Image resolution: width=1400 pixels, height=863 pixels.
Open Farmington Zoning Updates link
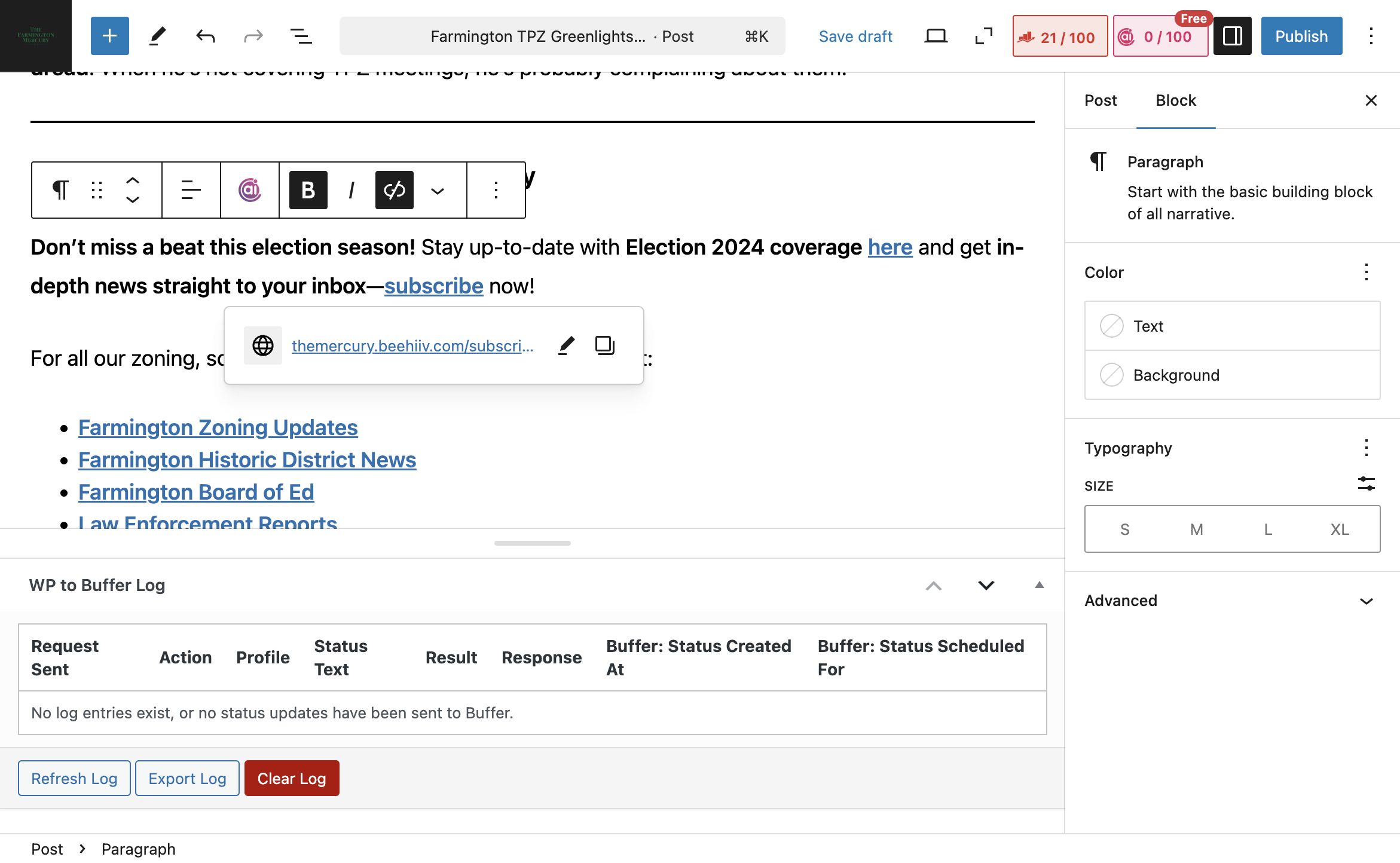218,428
